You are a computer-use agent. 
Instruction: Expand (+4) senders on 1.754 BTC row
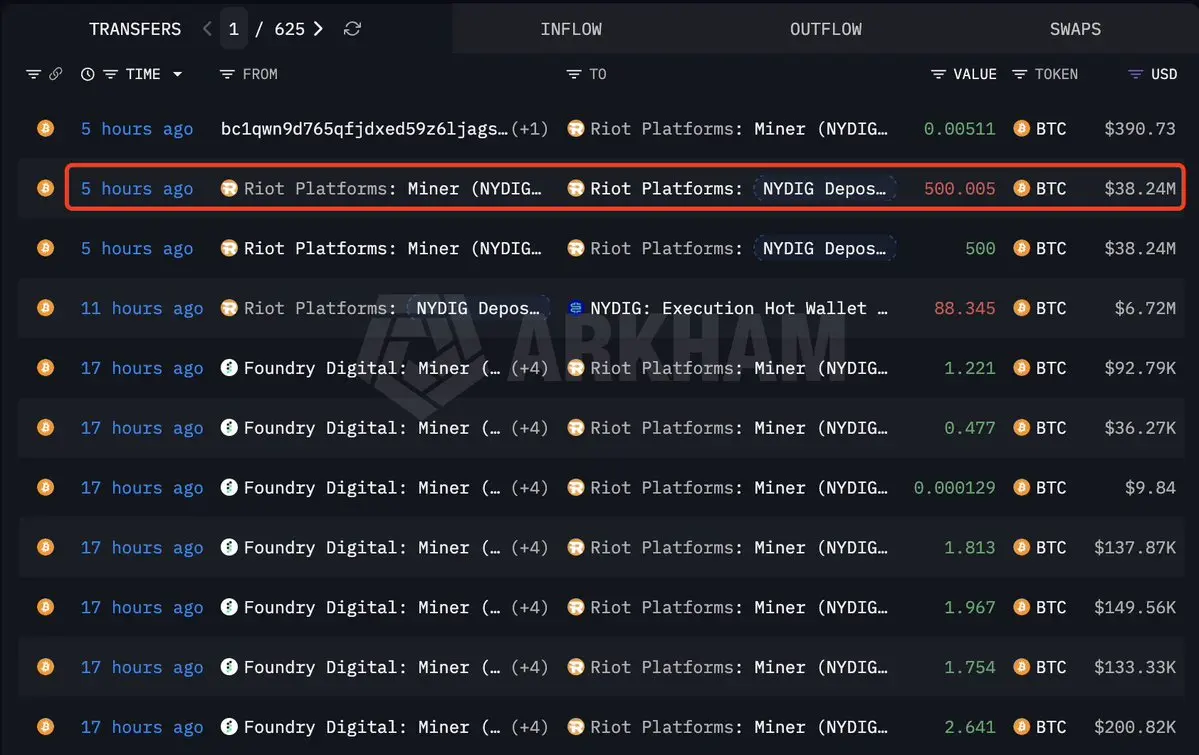pos(529,667)
